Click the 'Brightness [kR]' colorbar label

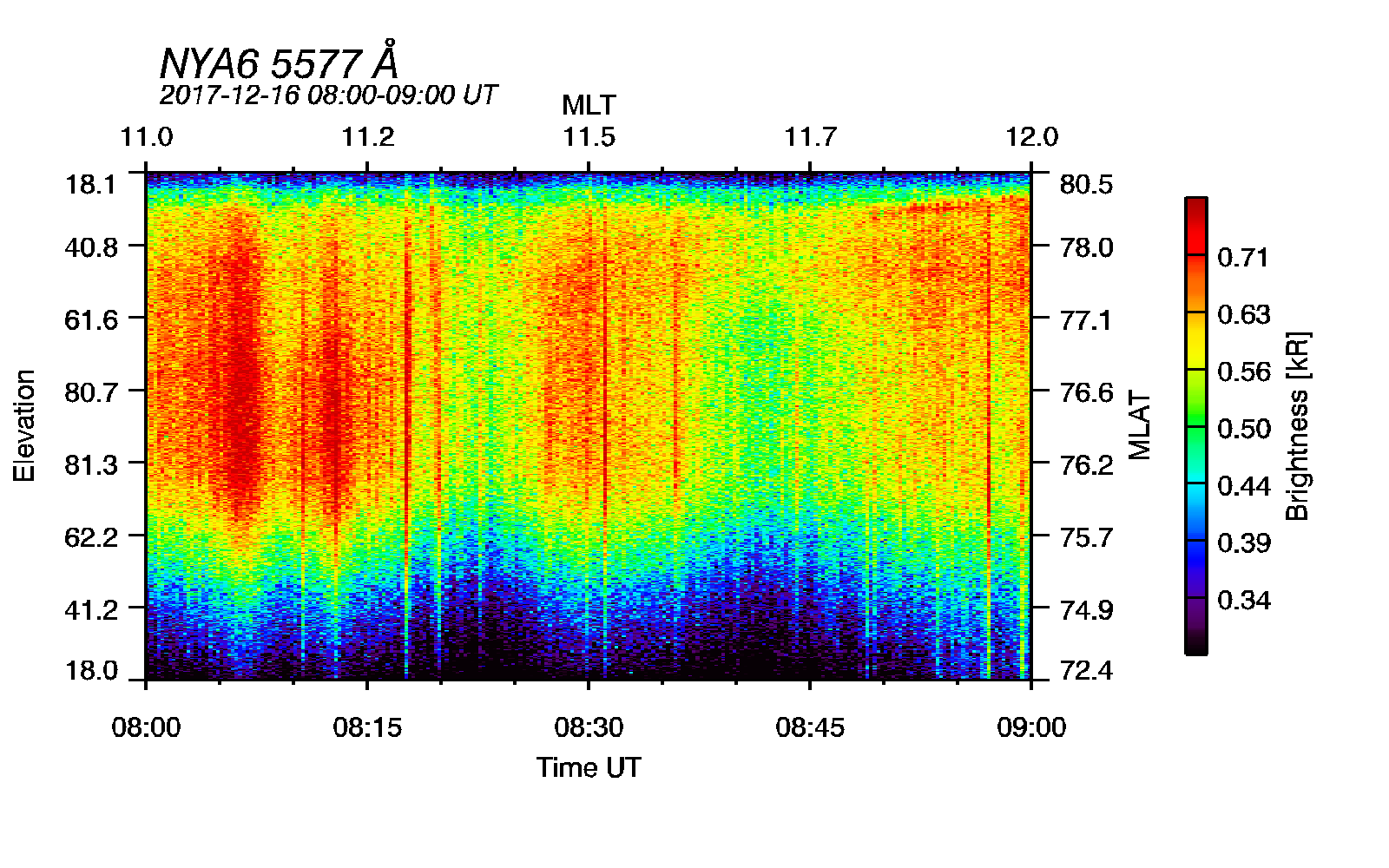pos(1297,425)
